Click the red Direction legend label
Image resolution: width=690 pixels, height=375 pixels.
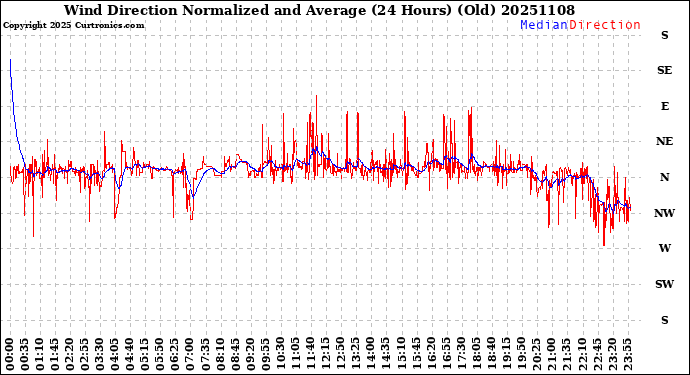pos(605,25)
